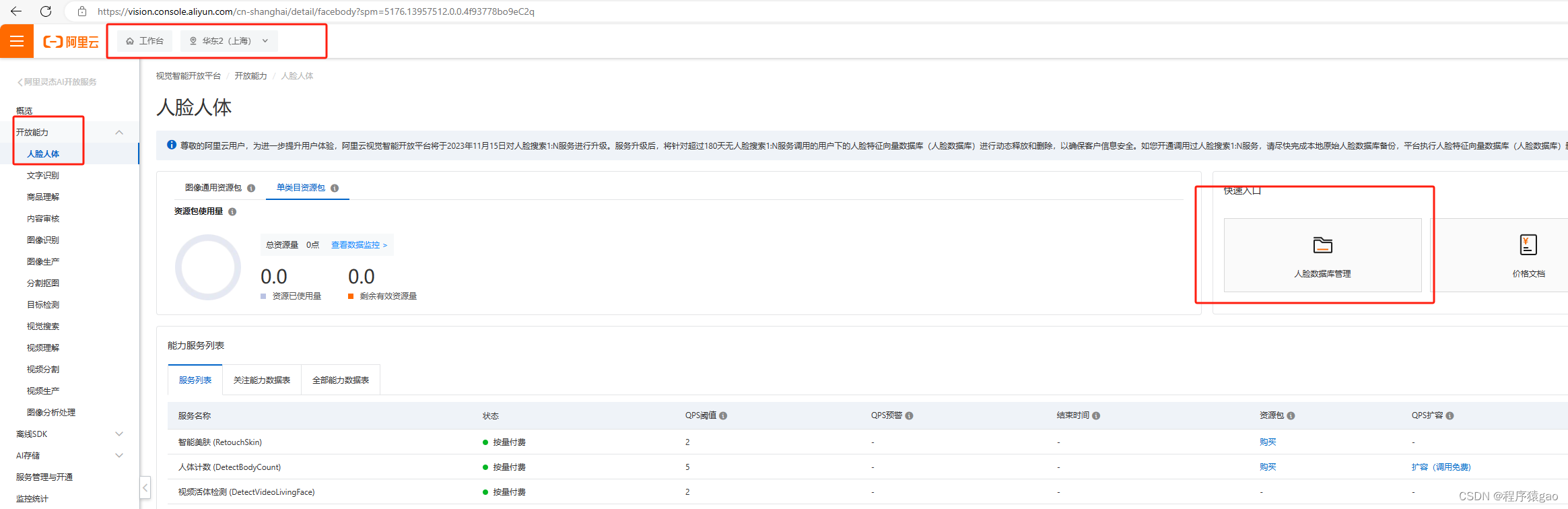This screenshot has height=509, width=1568.
Task: Click 扩容（调用免费）for 人体计数
Action: (x=1441, y=467)
